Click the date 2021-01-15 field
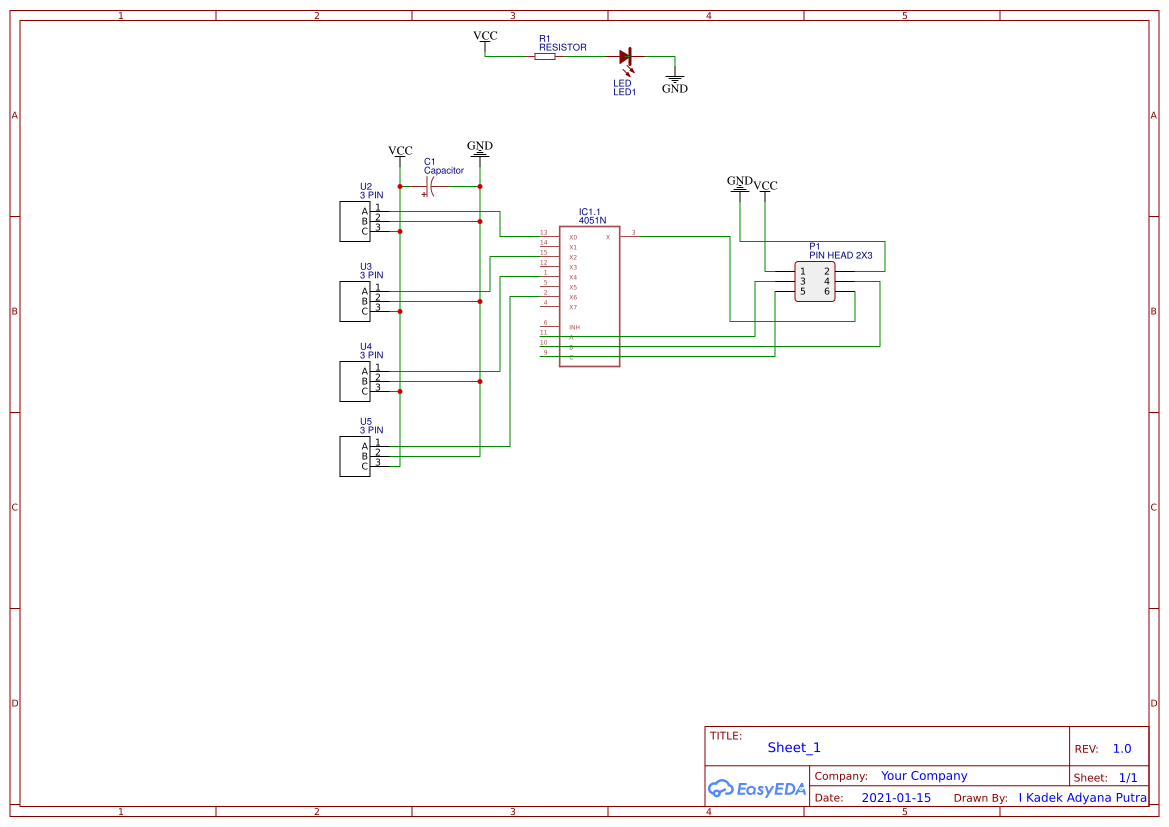Viewport: 1169px width, 827px height. 895,797
